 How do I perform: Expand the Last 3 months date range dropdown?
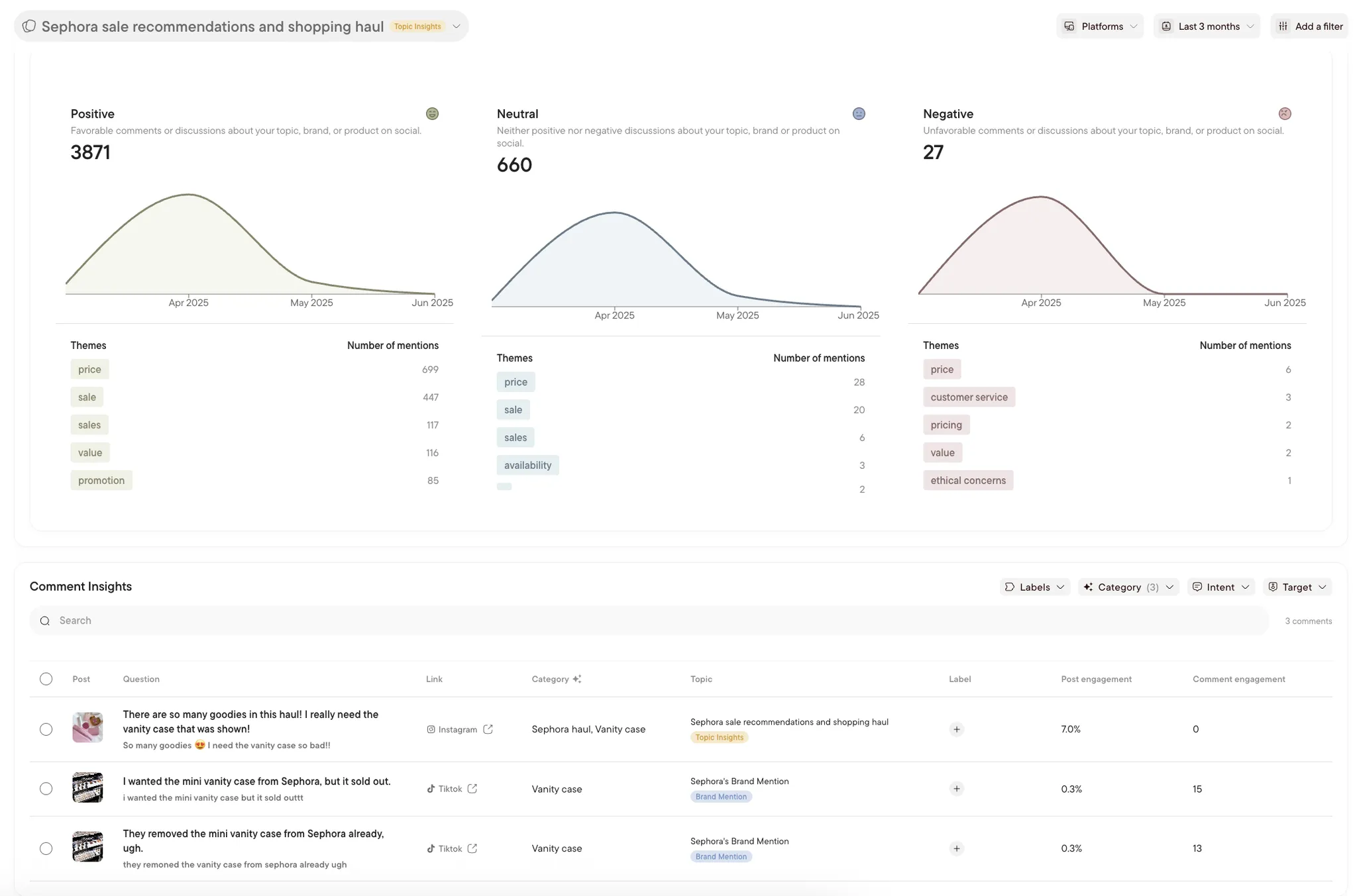1207,26
